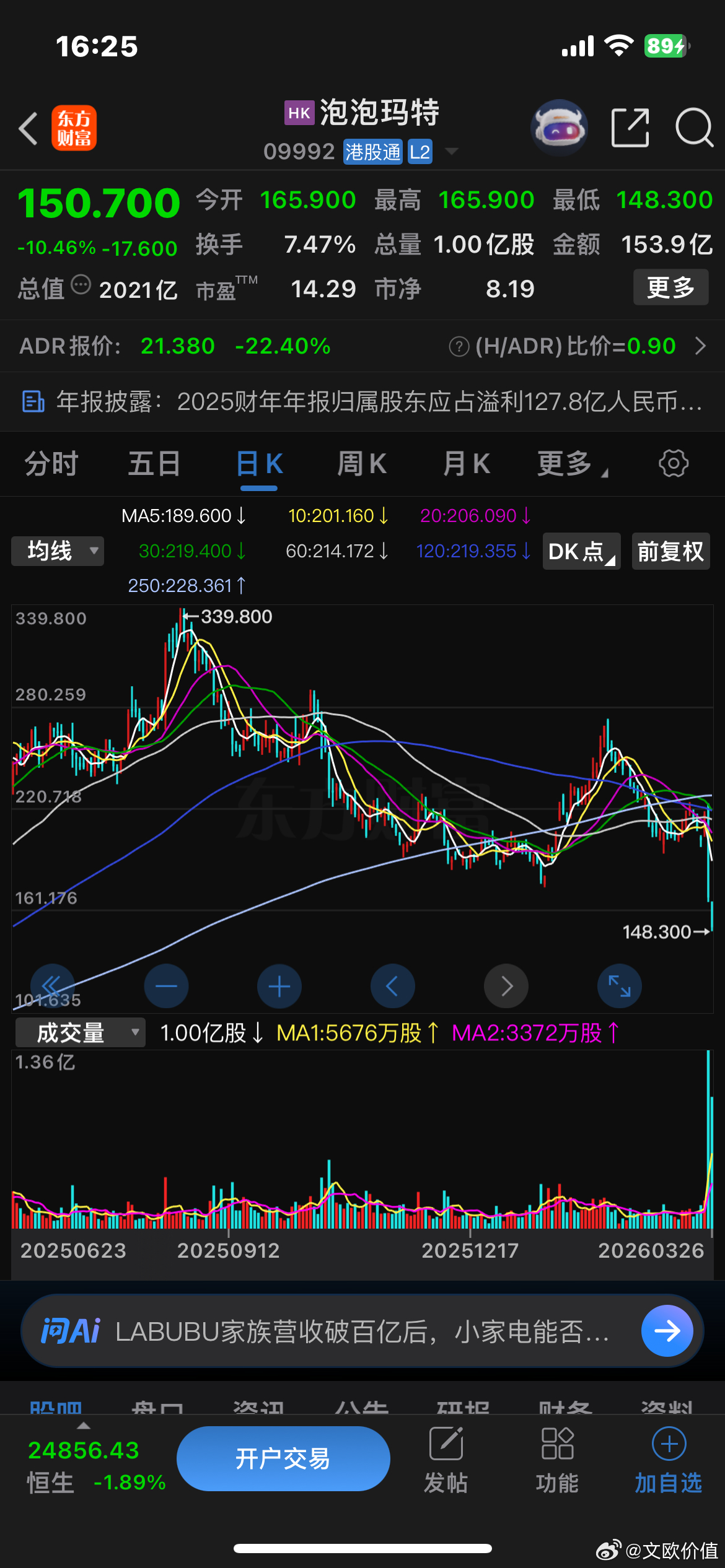The width and height of the screenshot is (725, 1568).
Task: Tap the 恒生 index value 24856.43
Action: click(84, 1451)
